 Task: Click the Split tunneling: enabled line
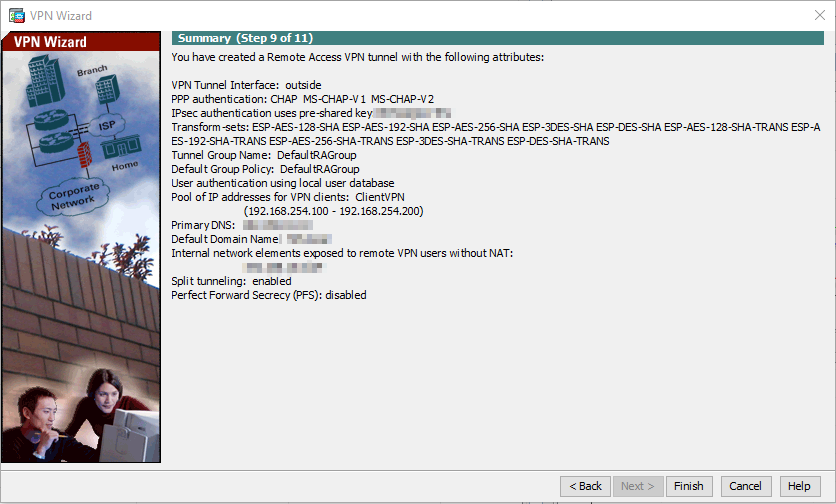tap(231, 281)
